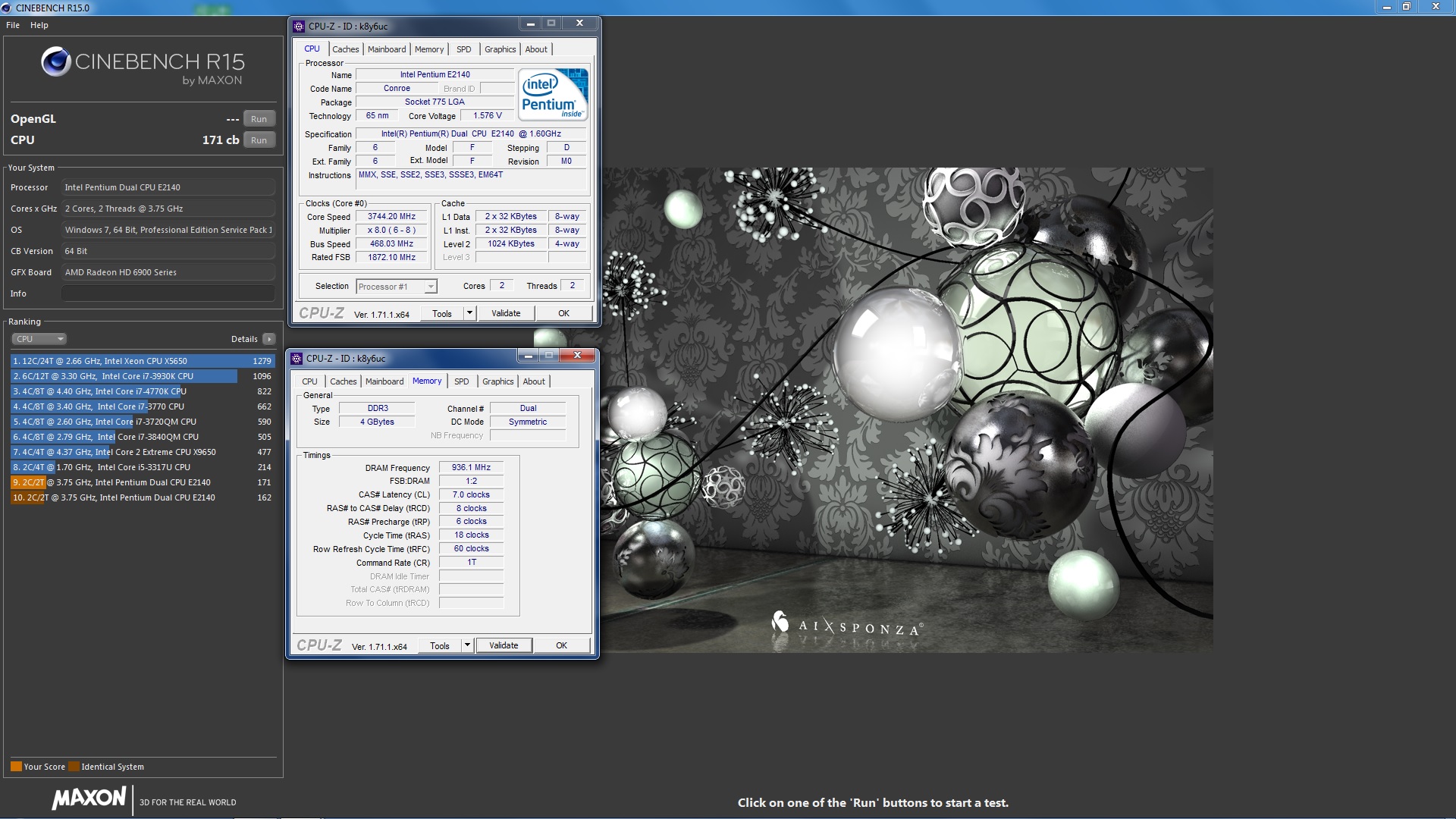This screenshot has height=819, width=1456.
Task: Switch to Graphics tab in upper CPU-Z window
Action: pyautogui.click(x=500, y=49)
